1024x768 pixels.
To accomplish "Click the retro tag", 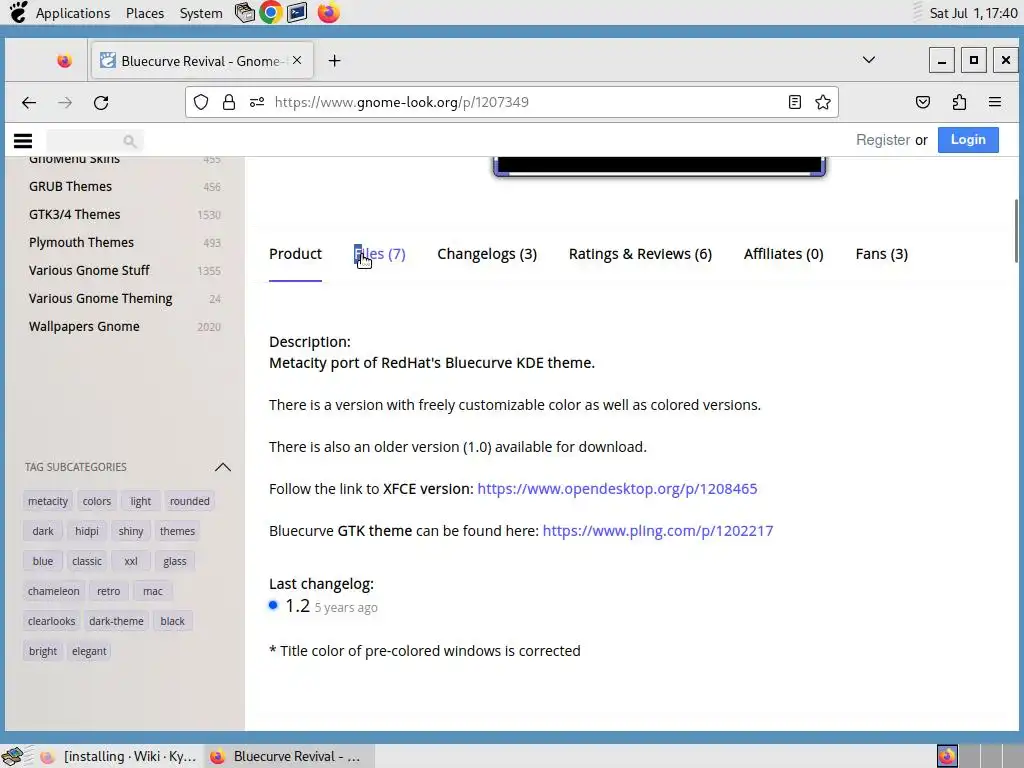I will tap(108, 591).
